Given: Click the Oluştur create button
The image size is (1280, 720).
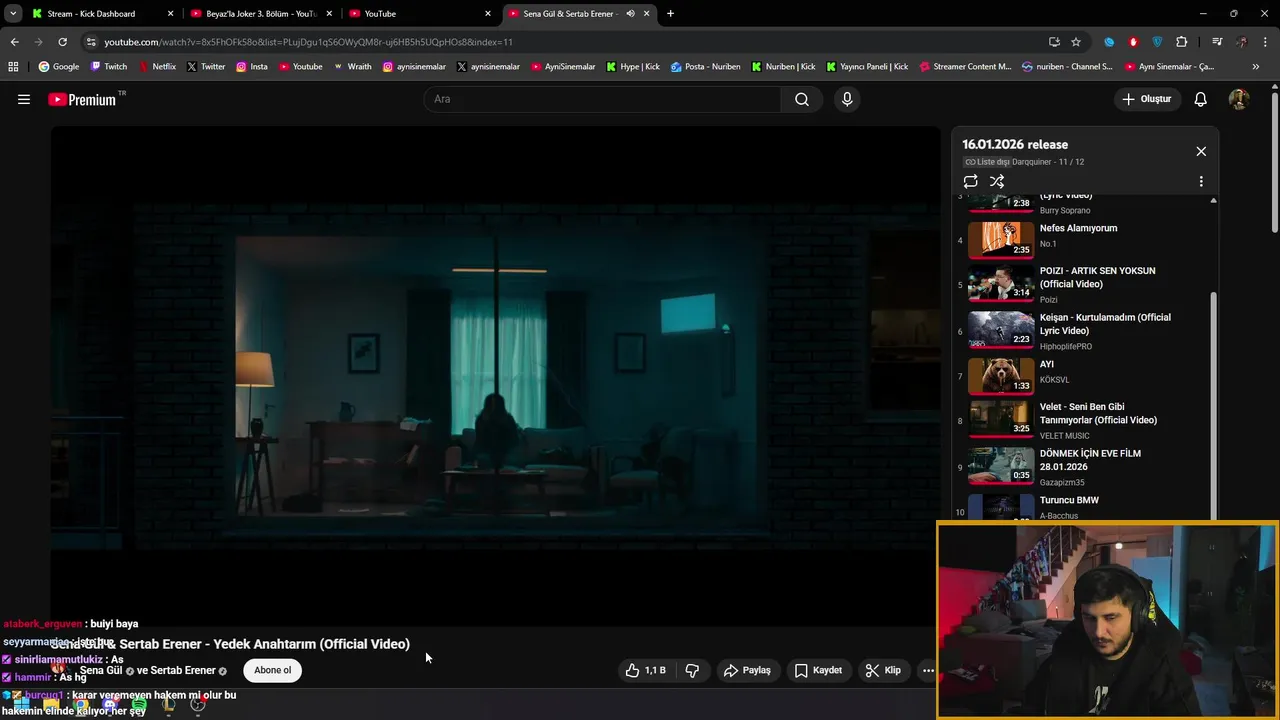Looking at the screenshot, I should [1146, 99].
